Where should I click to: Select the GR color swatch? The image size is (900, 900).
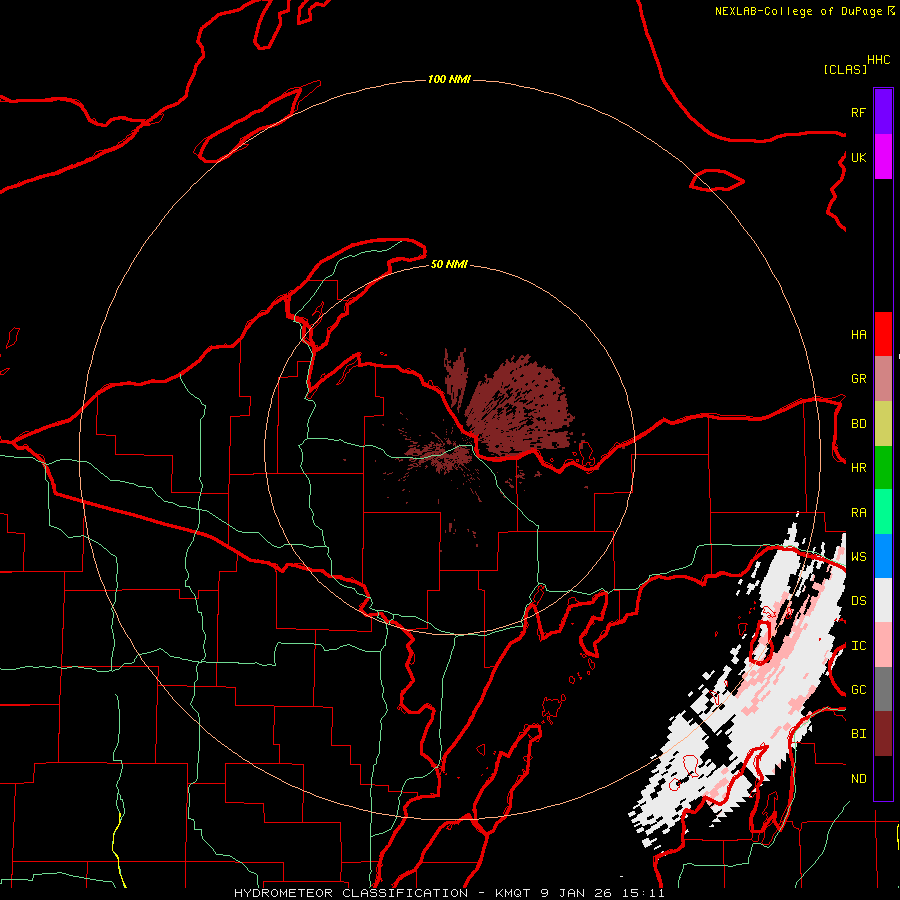[883, 379]
